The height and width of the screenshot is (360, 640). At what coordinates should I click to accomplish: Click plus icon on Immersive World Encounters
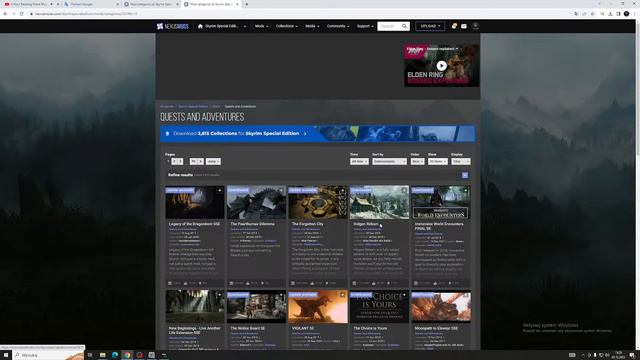[466, 190]
